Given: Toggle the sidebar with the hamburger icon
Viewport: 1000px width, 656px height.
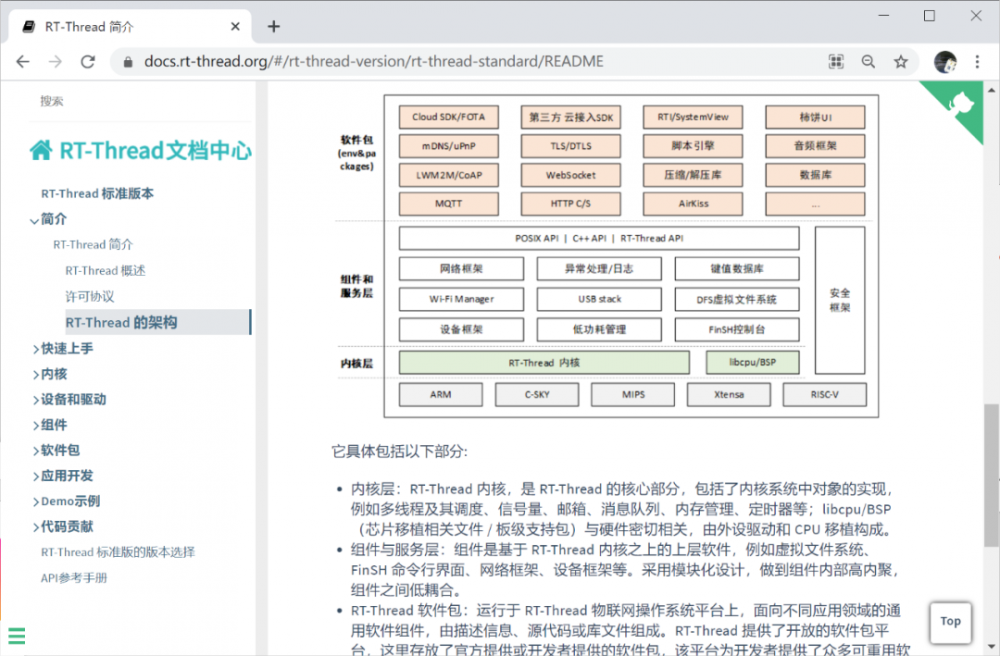Looking at the screenshot, I should (16, 635).
